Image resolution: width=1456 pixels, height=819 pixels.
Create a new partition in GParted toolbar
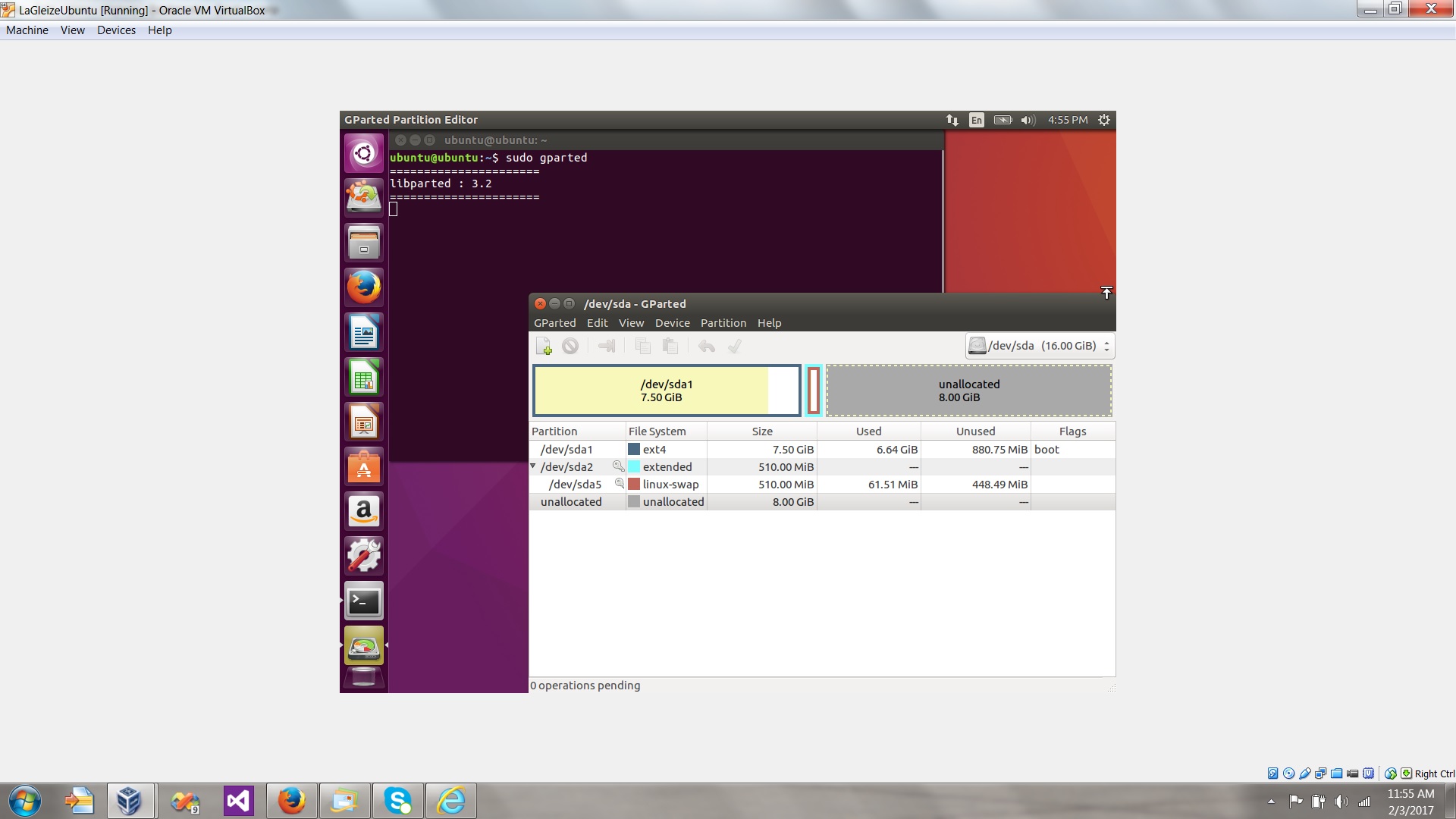(544, 346)
